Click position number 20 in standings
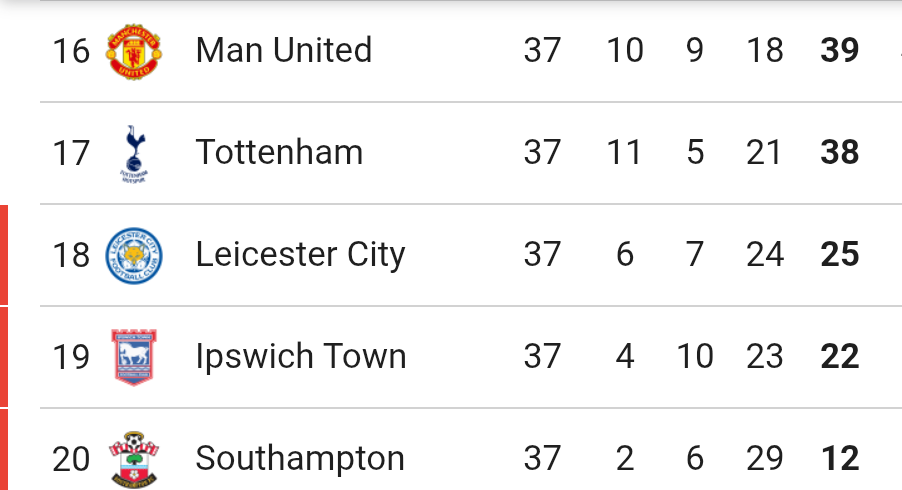Image resolution: width=902 pixels, height=490 pixels. 71,460
